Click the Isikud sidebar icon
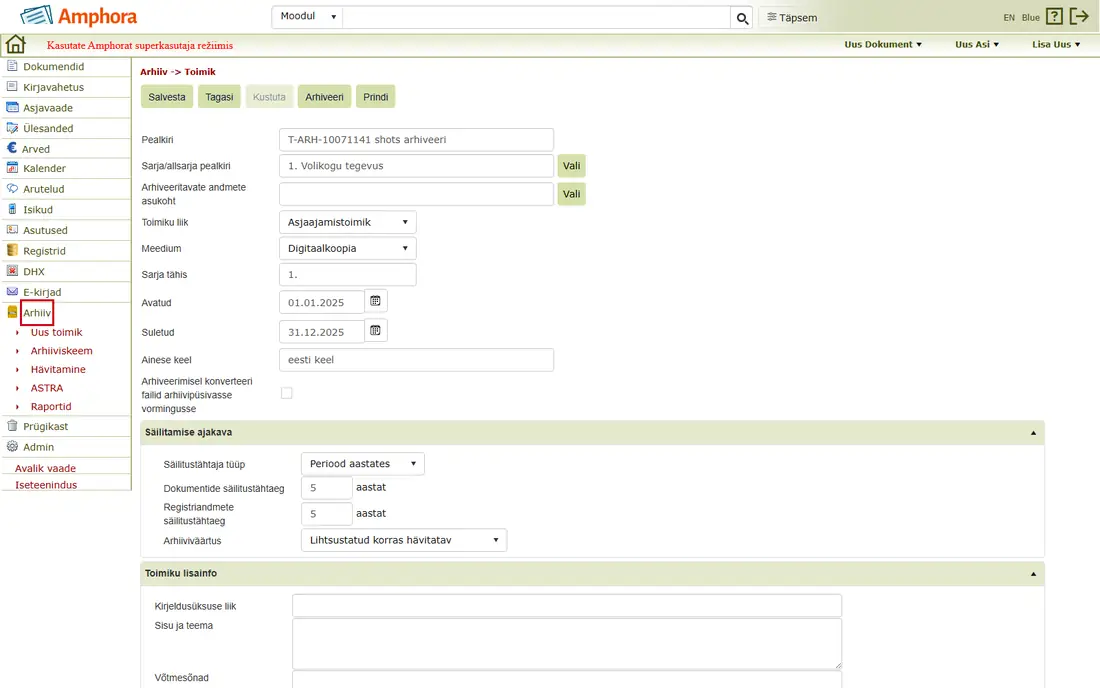The image size is (1100, 688). tap(12, 209)
